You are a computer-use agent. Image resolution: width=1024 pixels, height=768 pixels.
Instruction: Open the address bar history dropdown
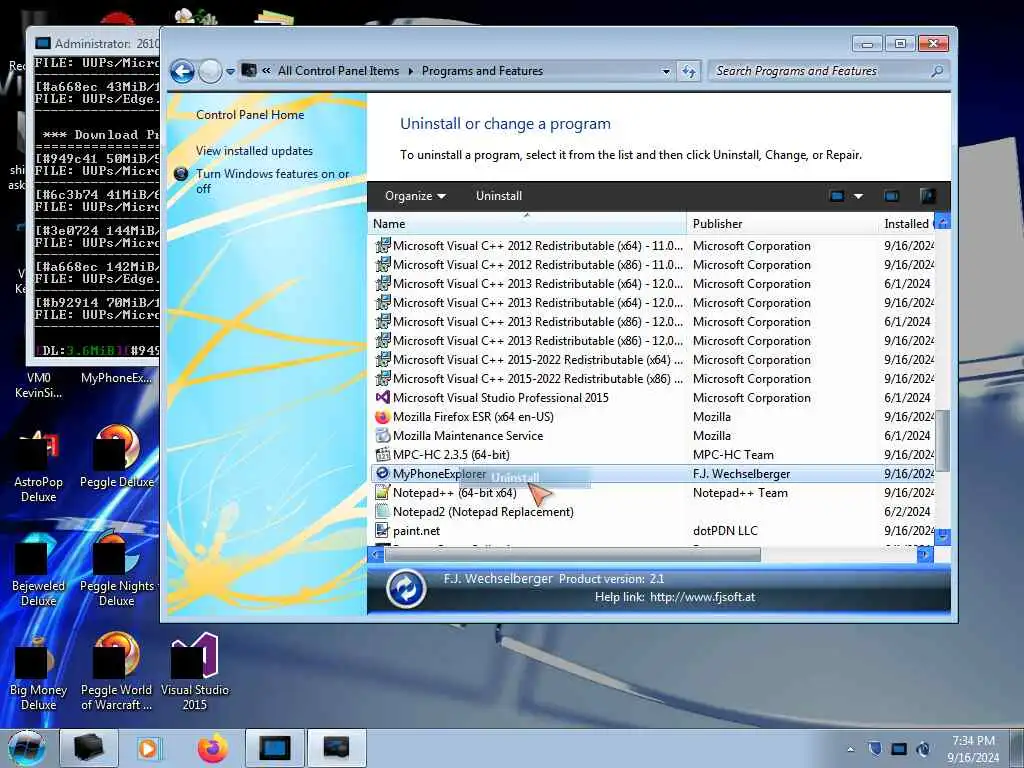tap(665, 71)
